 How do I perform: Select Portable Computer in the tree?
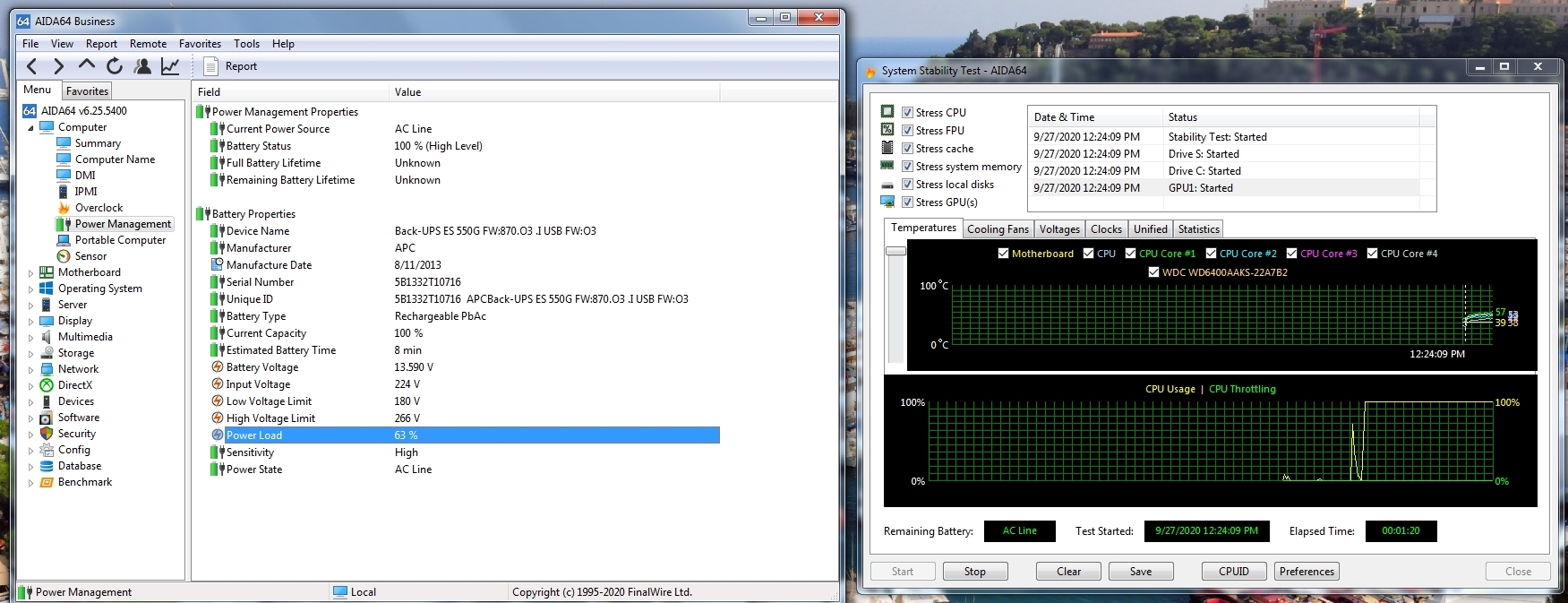tap(120, 240)
